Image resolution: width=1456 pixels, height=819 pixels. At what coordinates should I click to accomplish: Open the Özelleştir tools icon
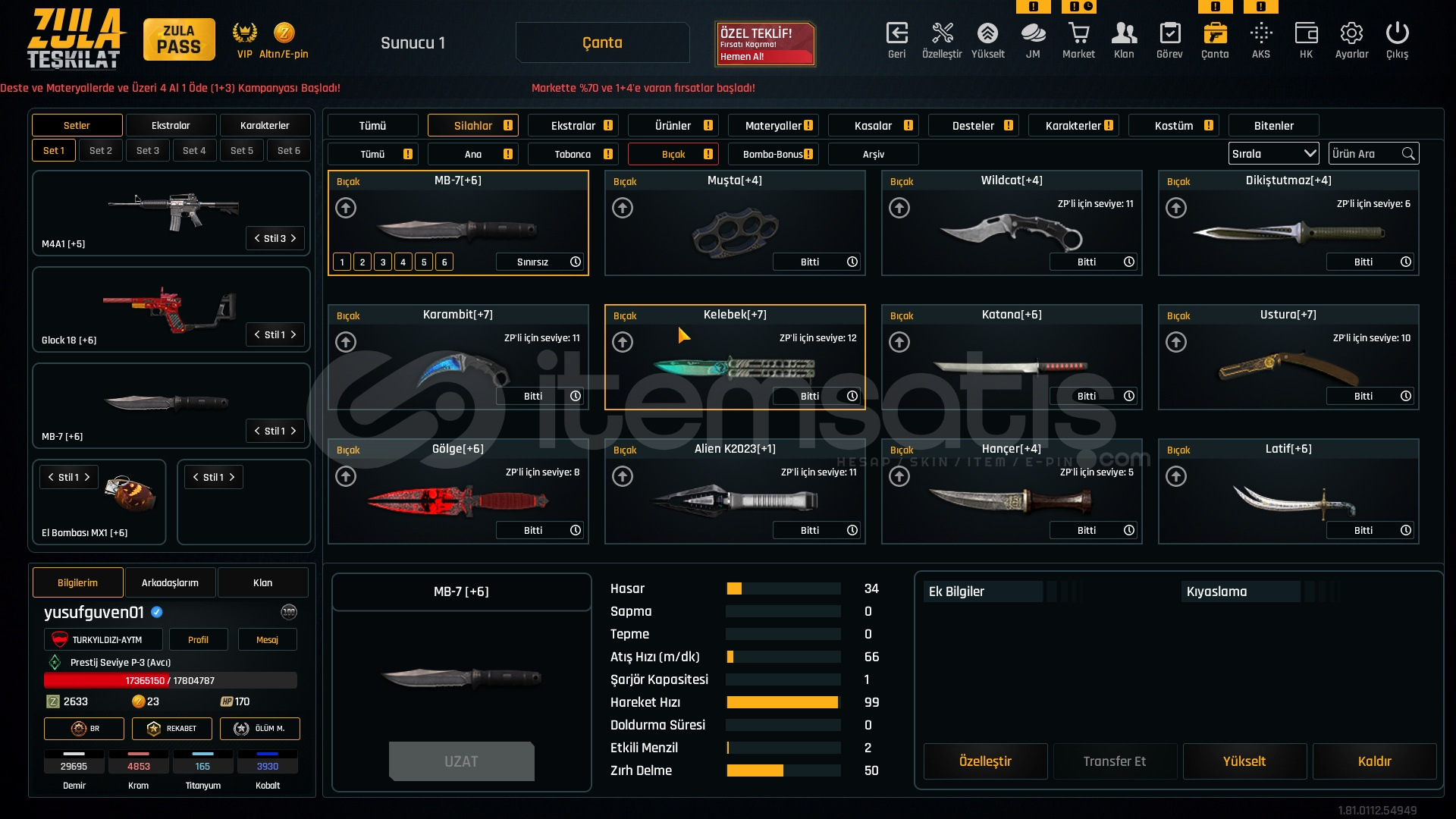pyautogui.click(x=942, y=33)
